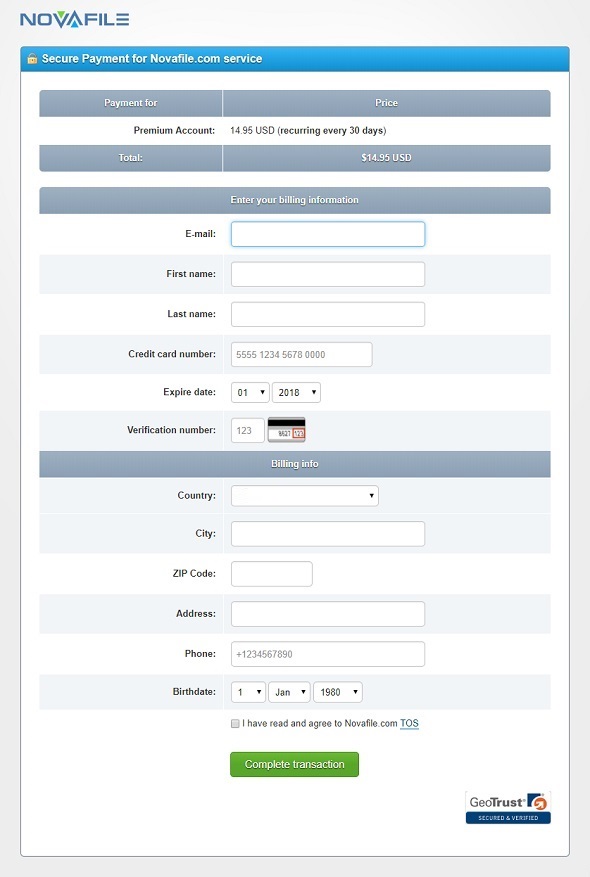Open the birthdate day dropdown

coord(248,692)
